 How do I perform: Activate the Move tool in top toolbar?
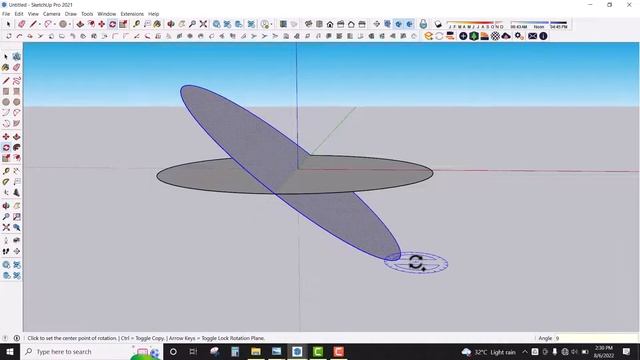tap(102, 24)
